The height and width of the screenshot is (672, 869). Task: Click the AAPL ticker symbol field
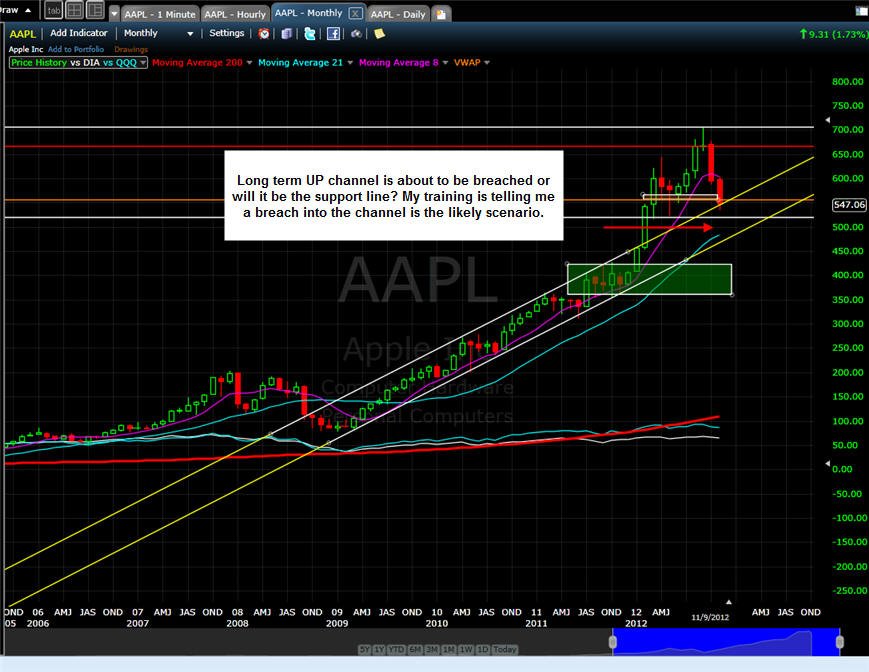(23, 34)
